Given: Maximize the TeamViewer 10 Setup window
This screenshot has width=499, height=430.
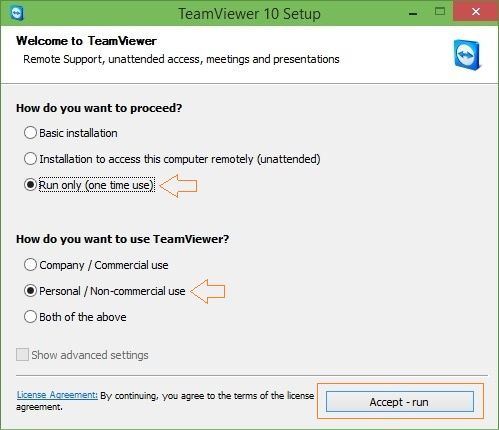Looking at the screenshot, I should 440,12.
